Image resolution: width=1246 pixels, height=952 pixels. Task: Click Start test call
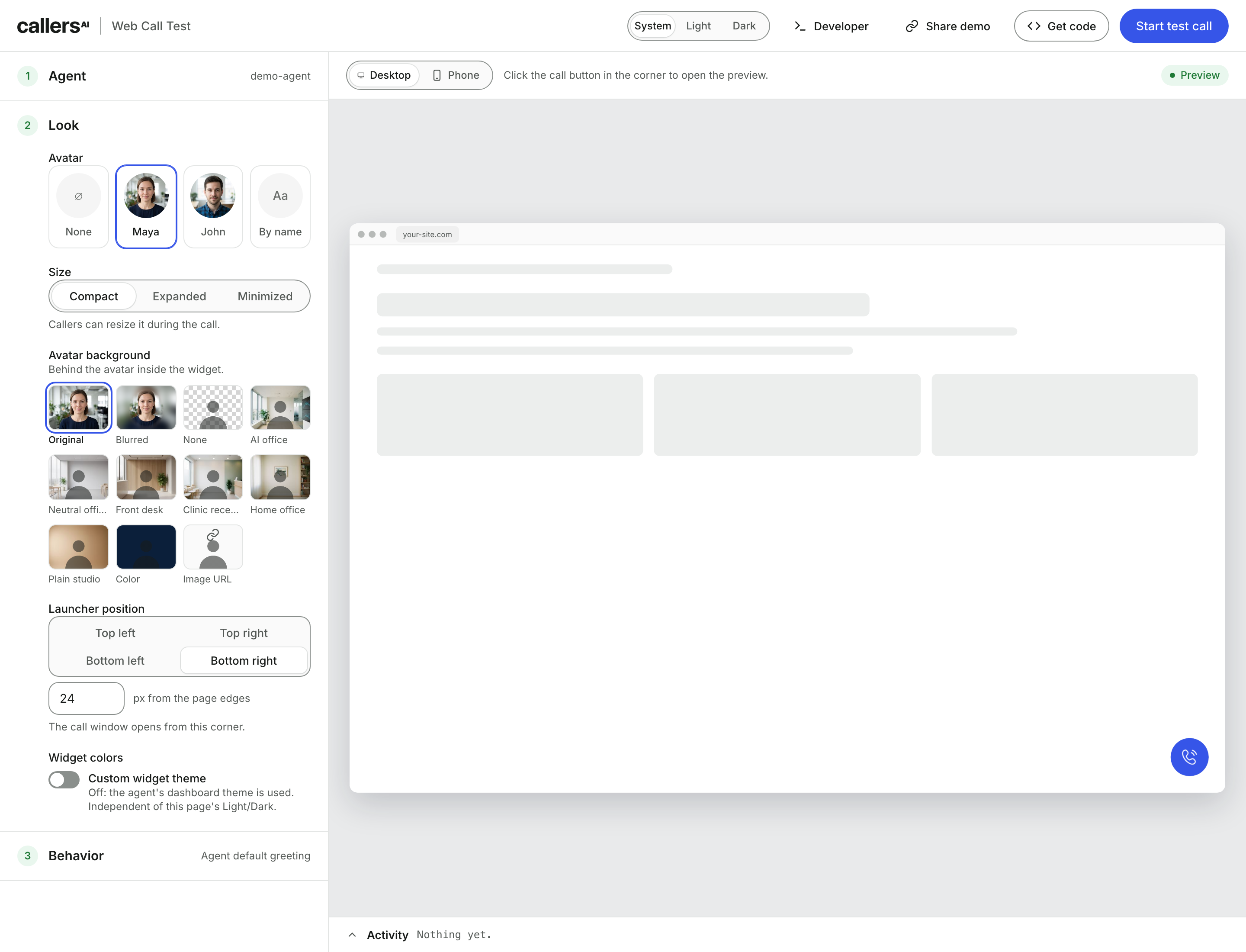pyautogui.click(x=1173, y=26)
